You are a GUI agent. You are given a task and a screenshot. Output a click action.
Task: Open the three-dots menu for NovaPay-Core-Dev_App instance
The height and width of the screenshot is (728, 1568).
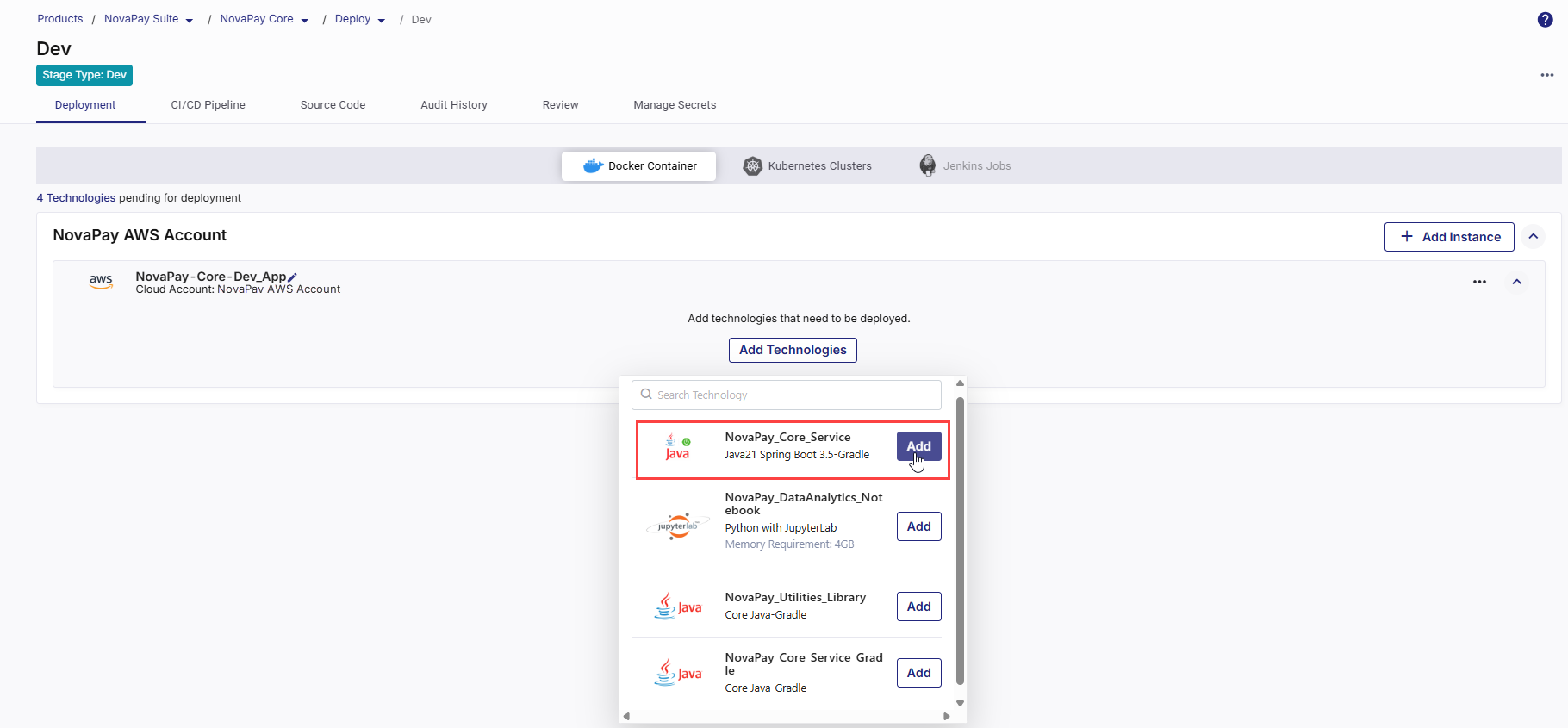point(1479,282)
